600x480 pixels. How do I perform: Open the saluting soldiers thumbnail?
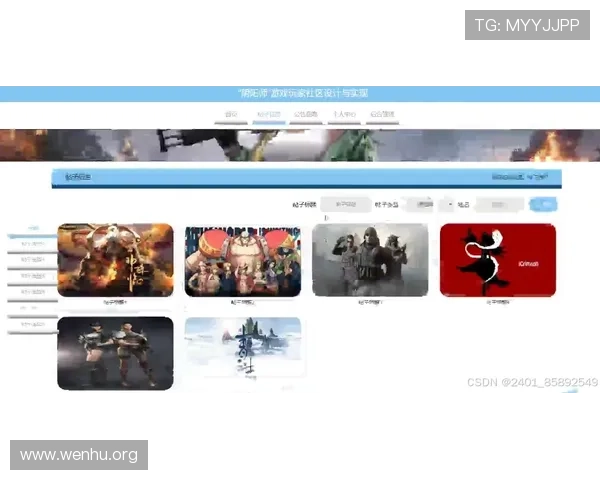pos(370,260)
